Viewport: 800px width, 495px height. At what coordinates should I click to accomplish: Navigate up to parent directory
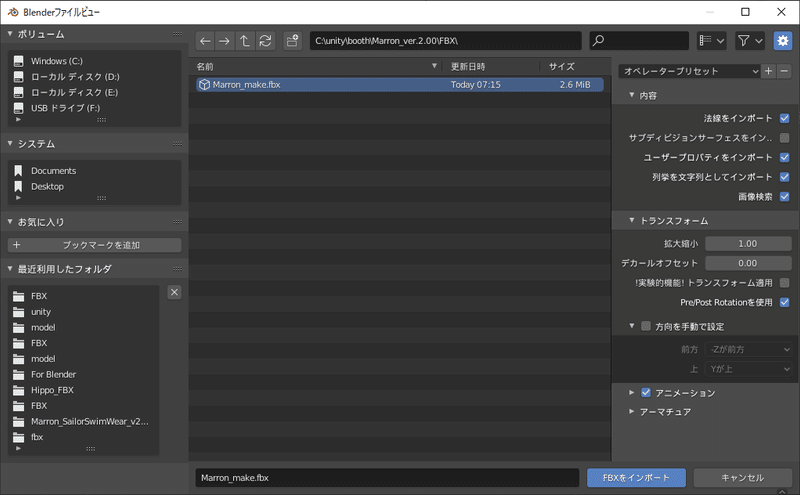pos(244,41)
